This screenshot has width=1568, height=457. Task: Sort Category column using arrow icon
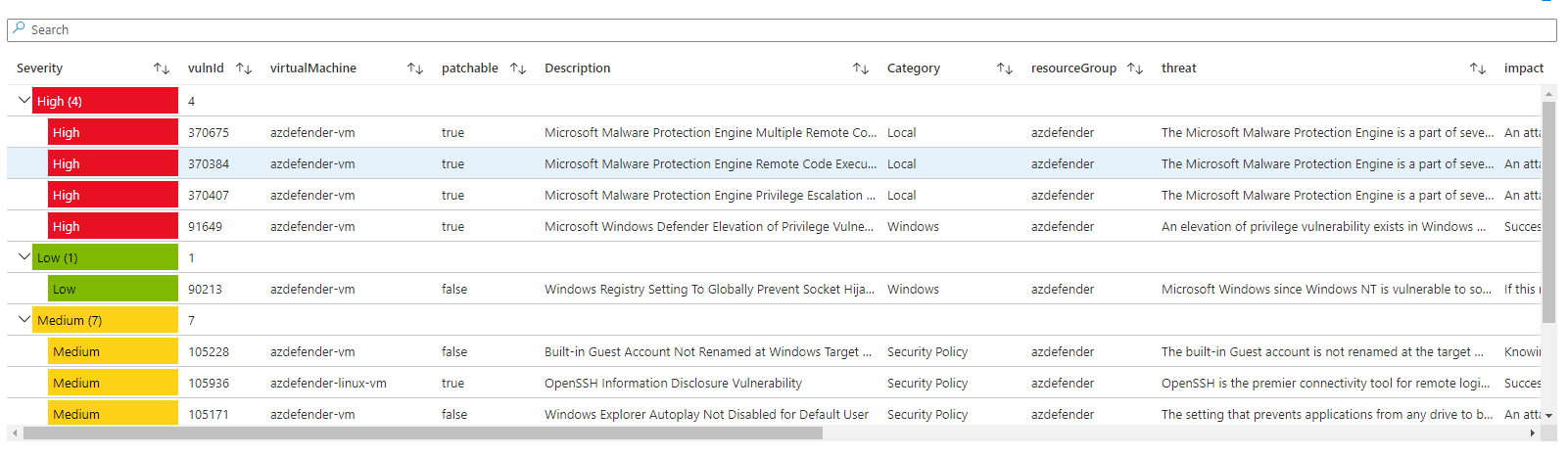[x=1005, y=69]
